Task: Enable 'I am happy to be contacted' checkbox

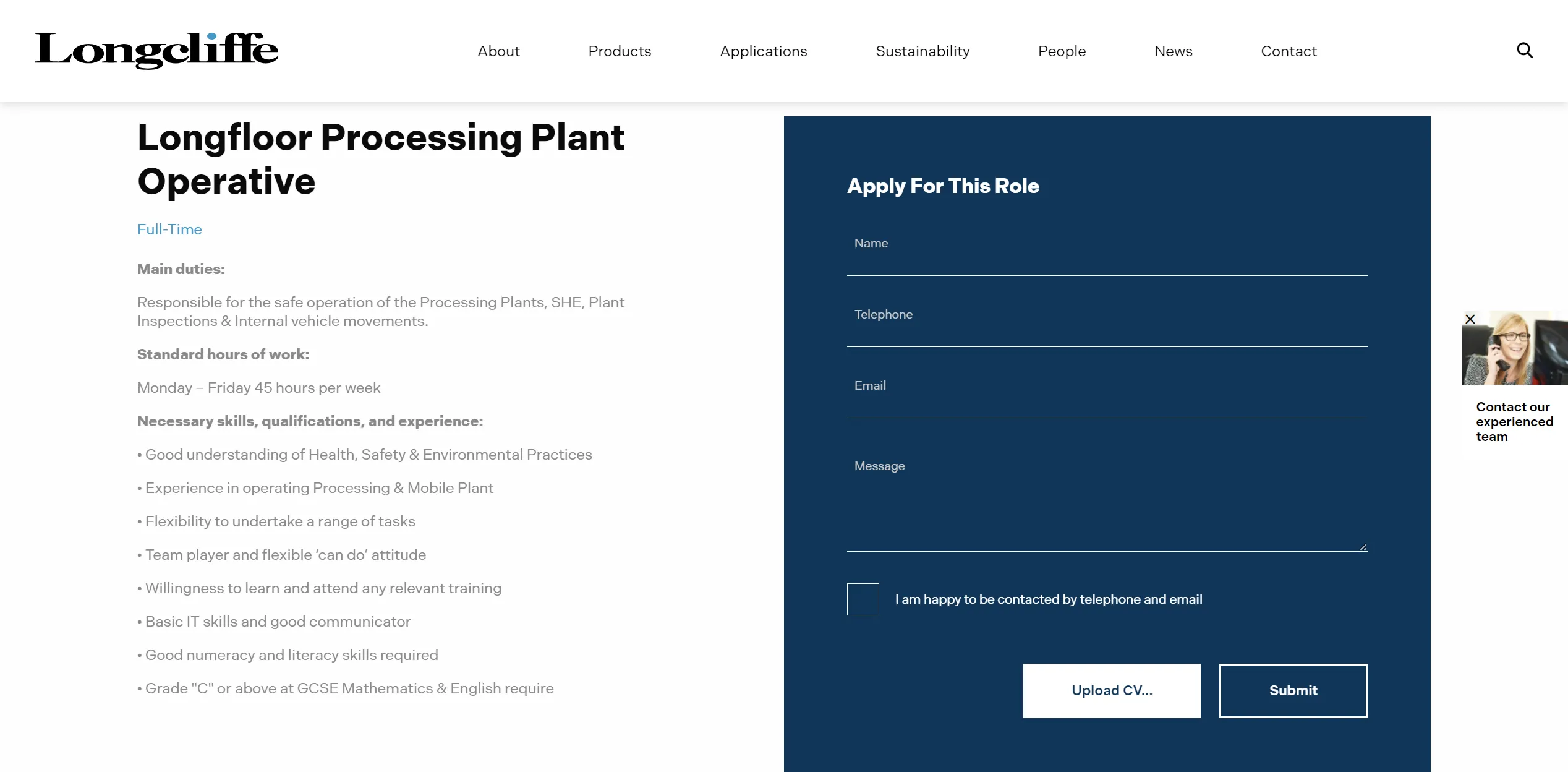Action: tap(863, 599)
